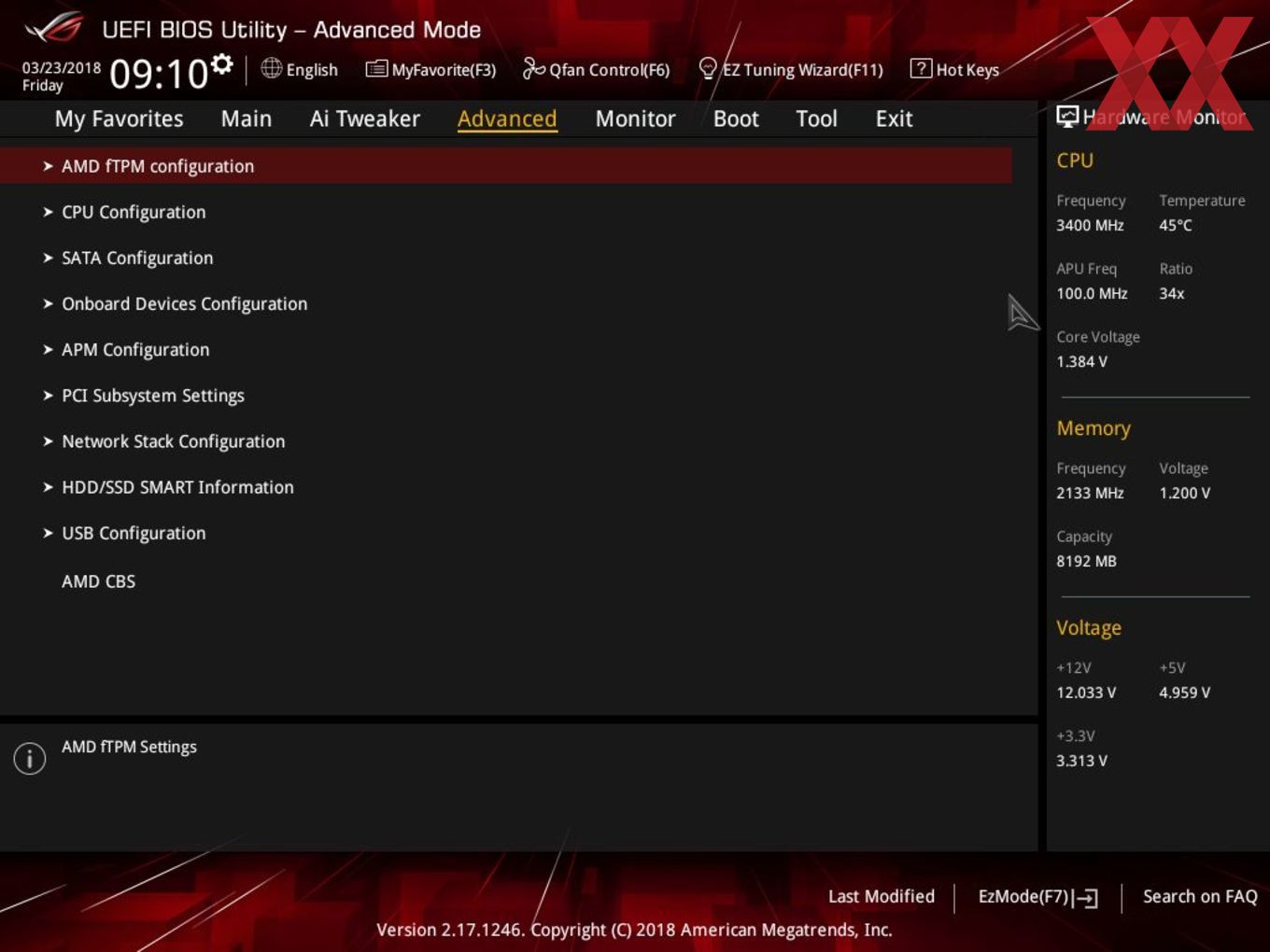This screenshot has height=952, width=1270.
Task: Launch Qfan Control(F6)
Action: click(x=609, y=70)
